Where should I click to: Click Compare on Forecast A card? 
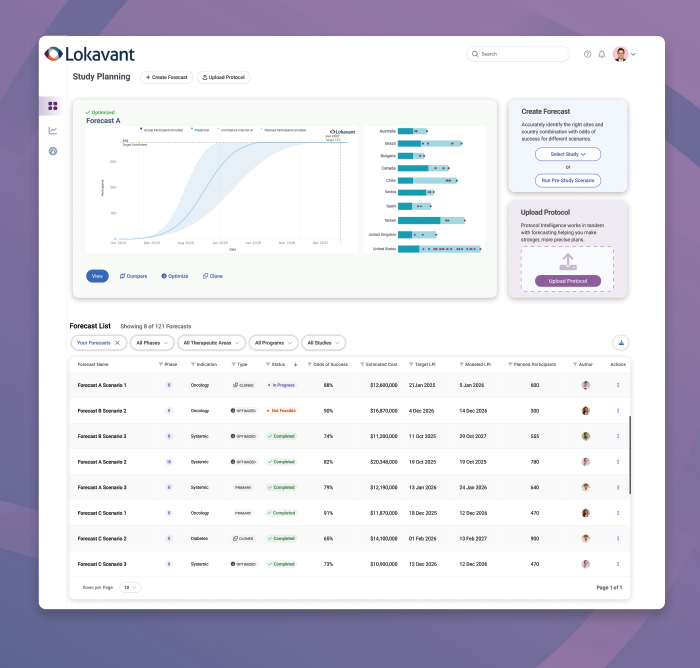pyautogui.click(x=133, y=276)
